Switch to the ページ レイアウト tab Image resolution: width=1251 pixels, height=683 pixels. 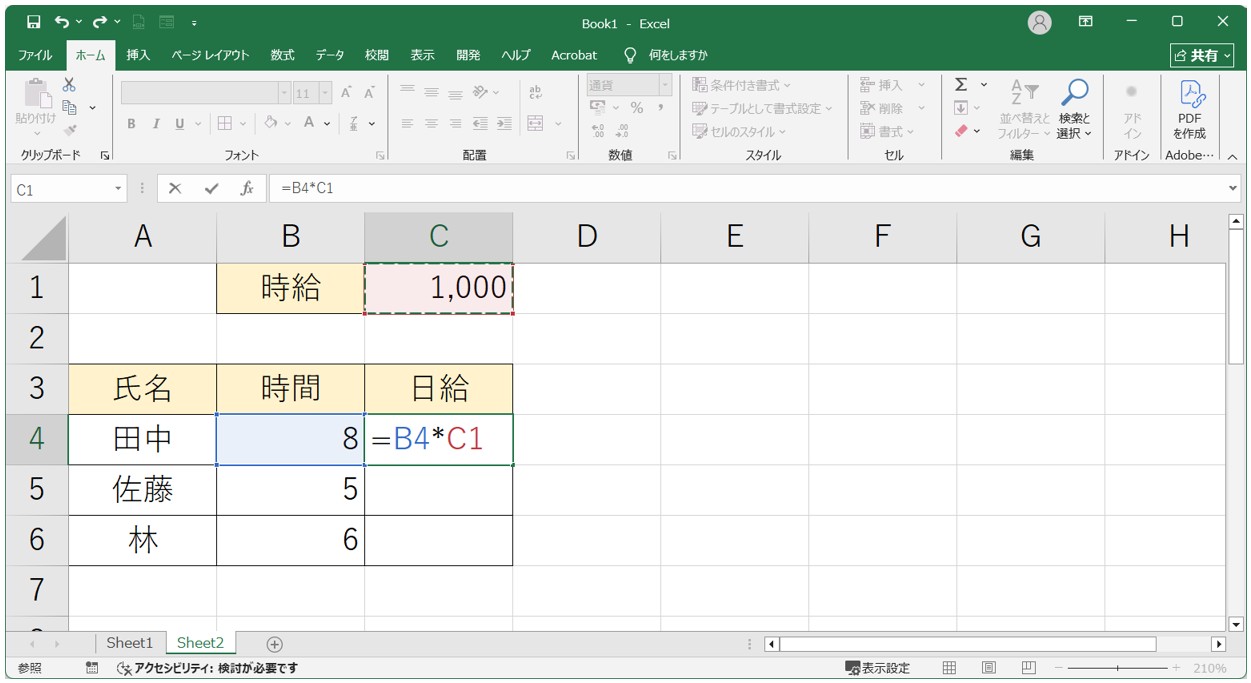210,55
